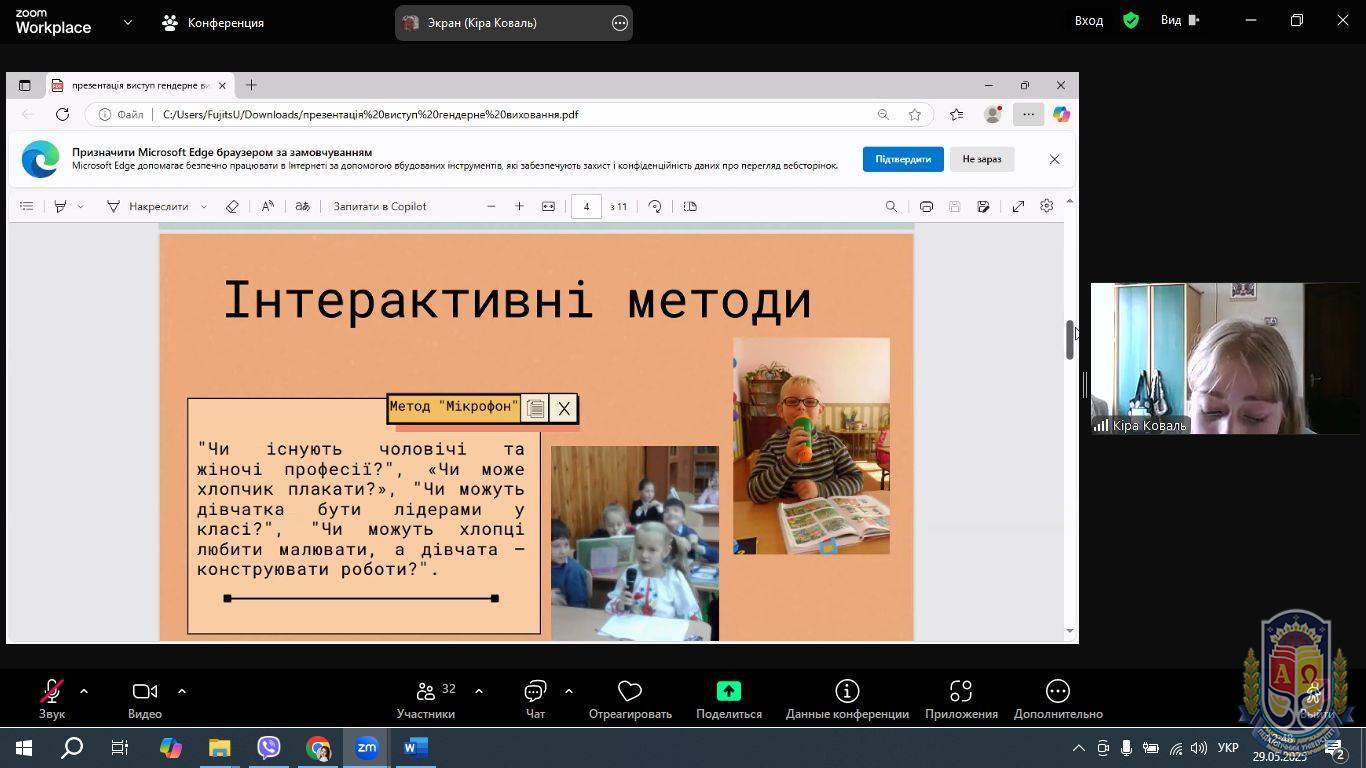Toggle the PDF table of contents

point(27,206)
